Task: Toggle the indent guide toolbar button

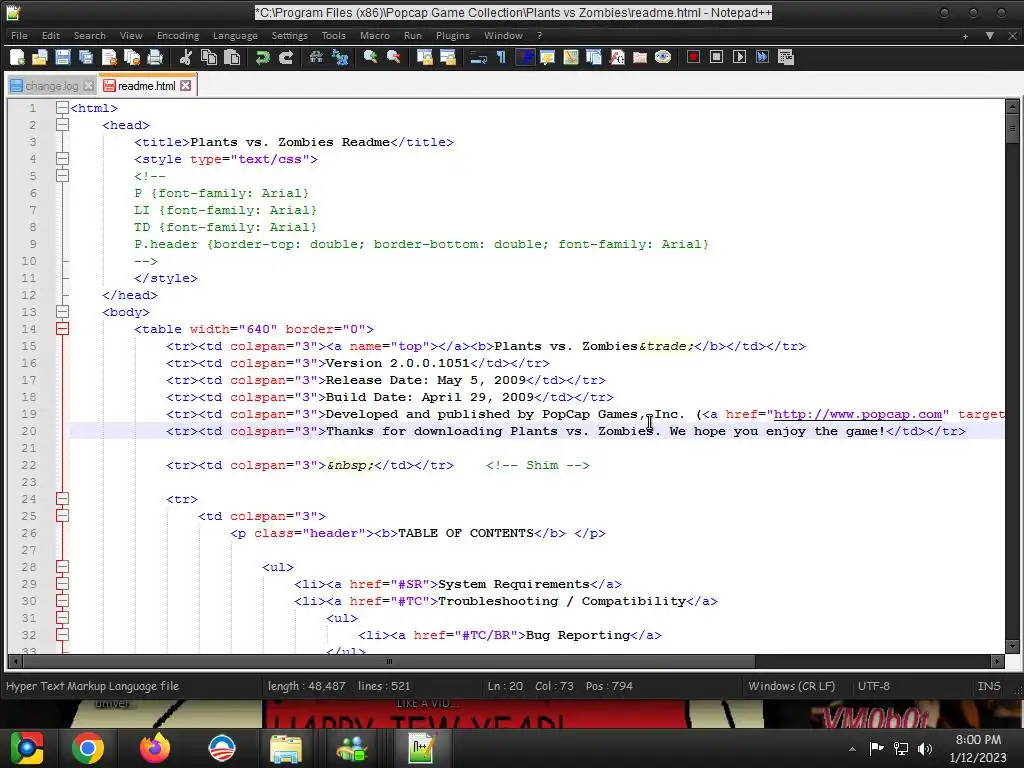Action: [x=524, y=57]
